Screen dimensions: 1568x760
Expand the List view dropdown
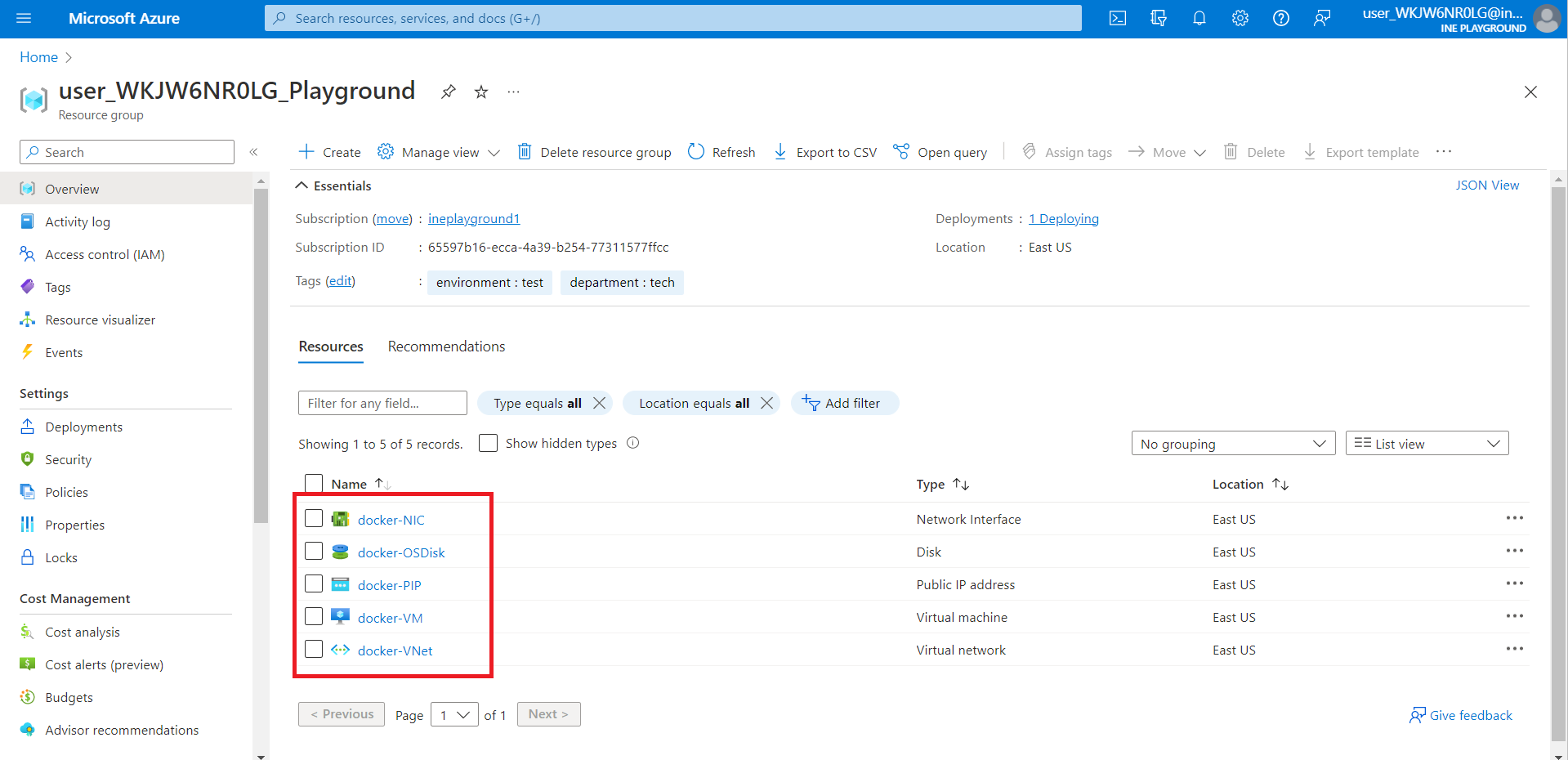coord(1426,444)
